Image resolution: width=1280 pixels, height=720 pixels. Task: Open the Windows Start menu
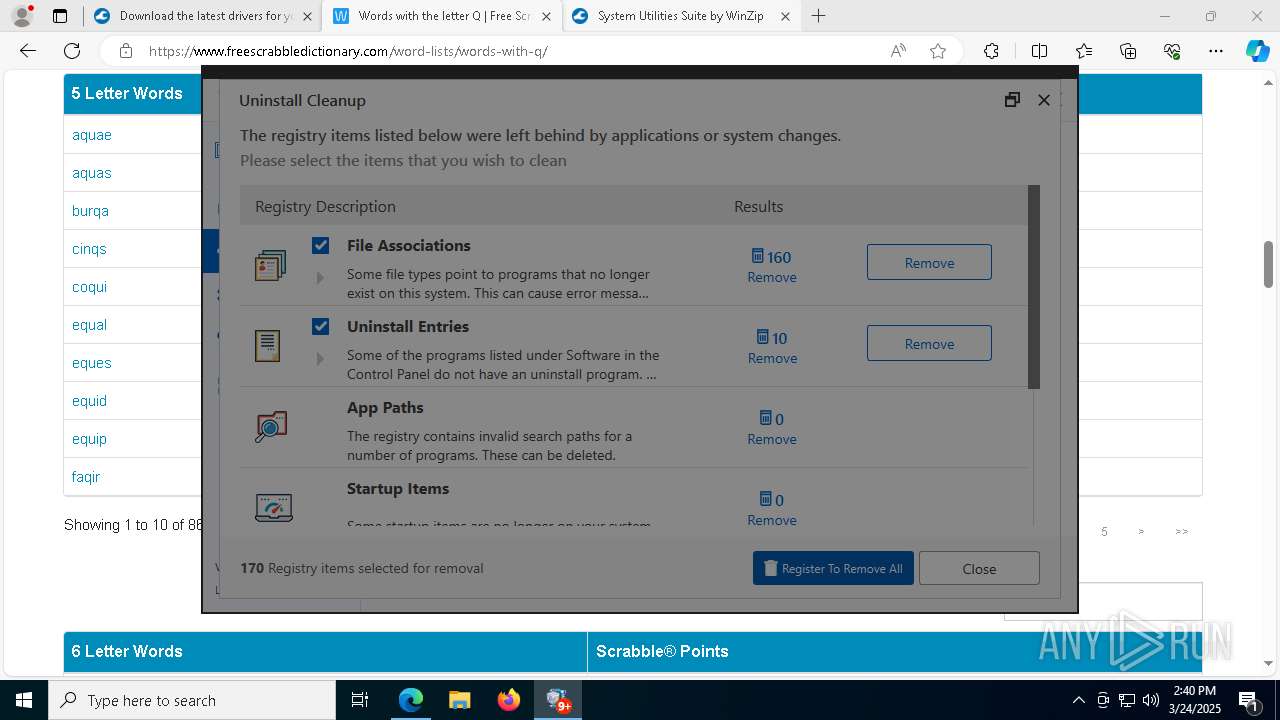(24, 700)
